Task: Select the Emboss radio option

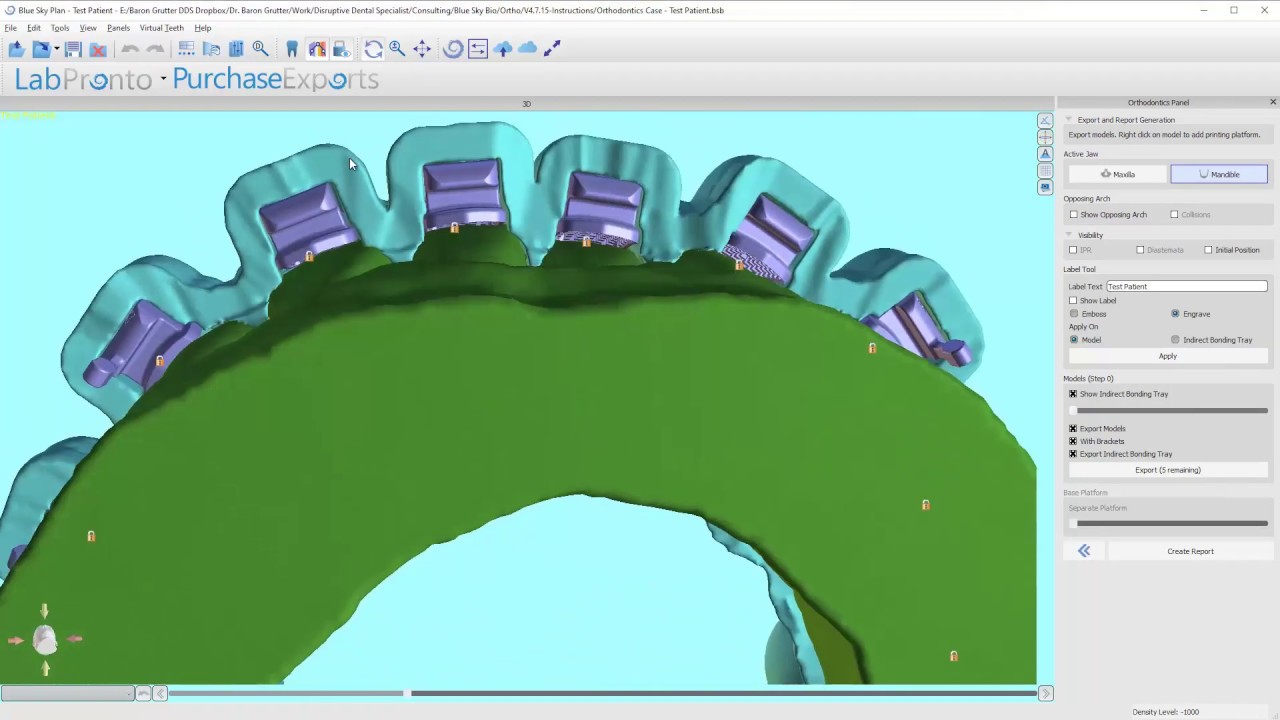Action: click(x=1074, y=314)
